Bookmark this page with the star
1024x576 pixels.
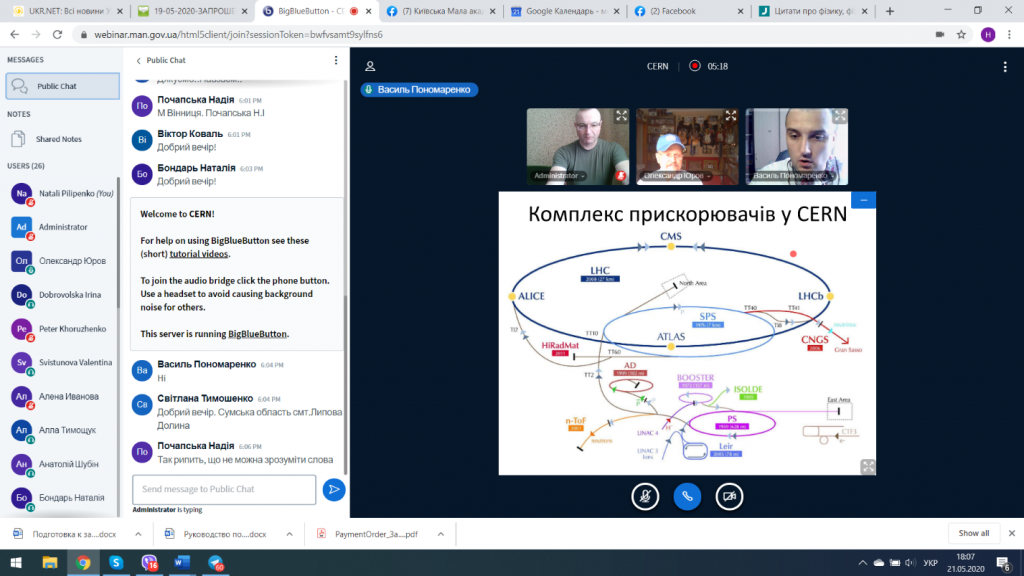coord(961,35)
